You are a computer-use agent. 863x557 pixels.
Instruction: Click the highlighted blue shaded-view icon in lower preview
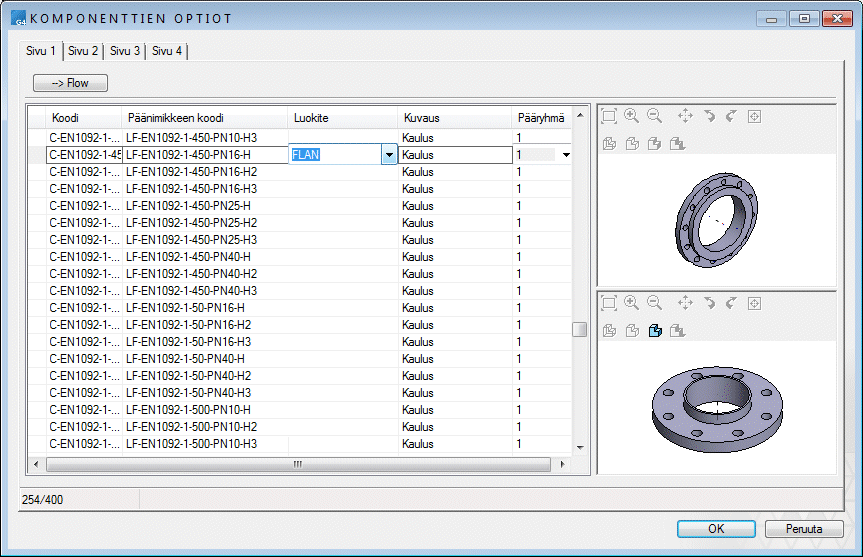[655, 331]
